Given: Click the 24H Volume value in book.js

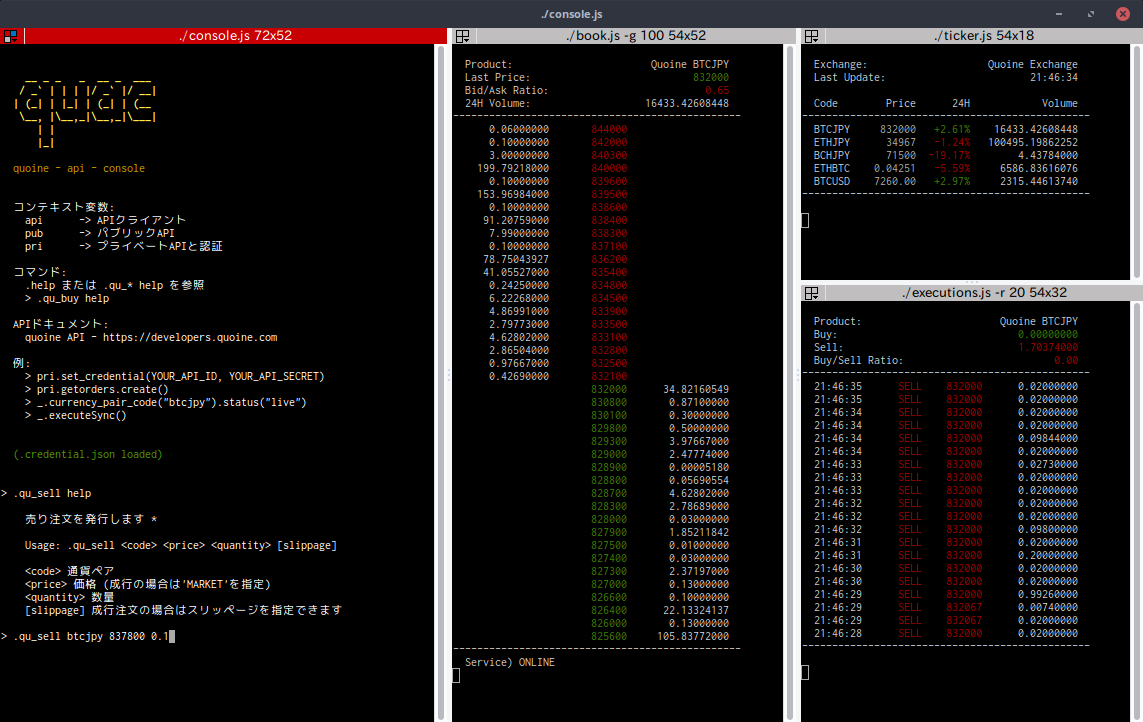Looking at the screenshot, I should point(687,104).
